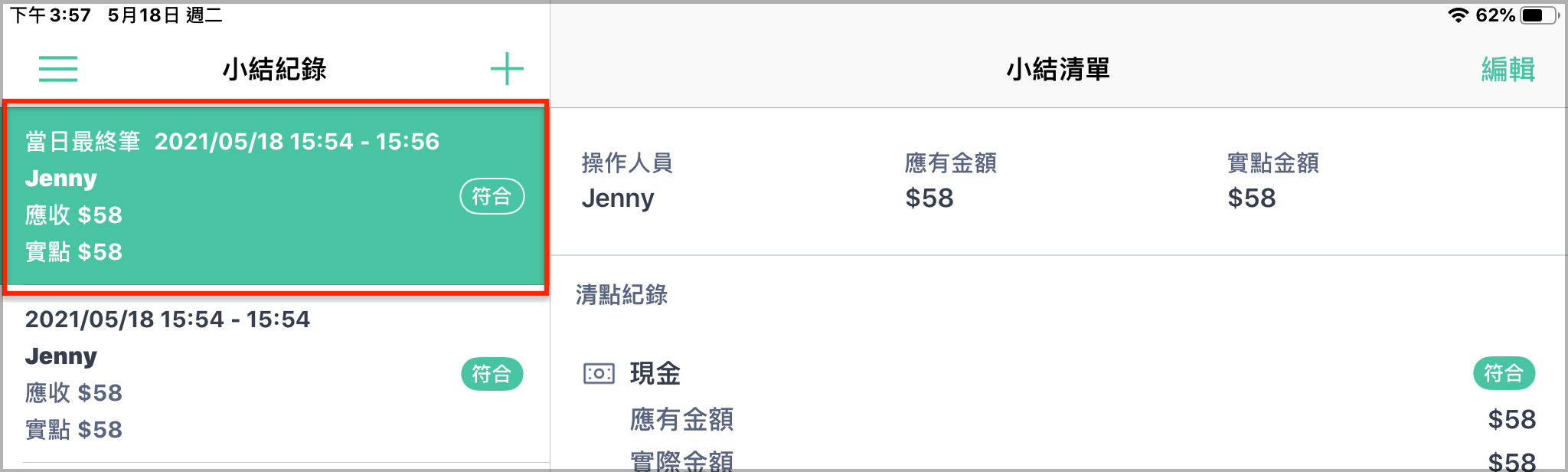Click the 操作人員 Jenny field
This screenshot has width=1568, height=472.
point(627,181)
